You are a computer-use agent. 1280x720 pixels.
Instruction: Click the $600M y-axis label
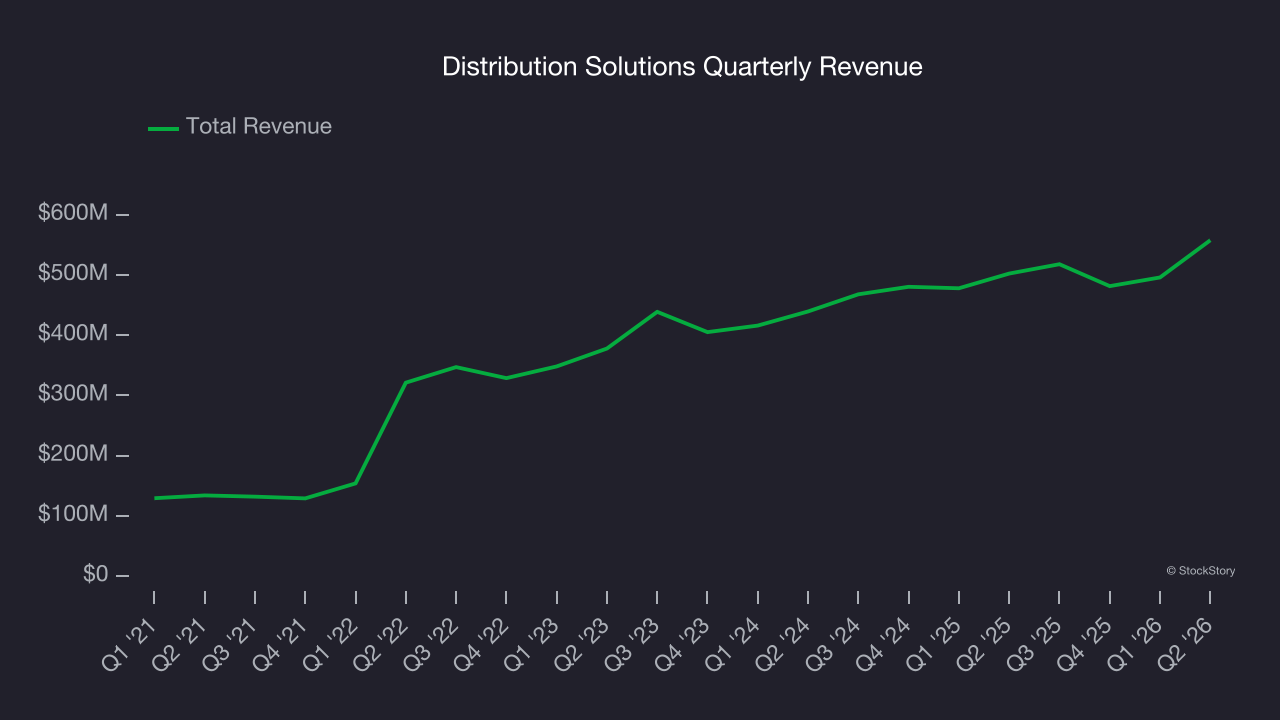73,213
